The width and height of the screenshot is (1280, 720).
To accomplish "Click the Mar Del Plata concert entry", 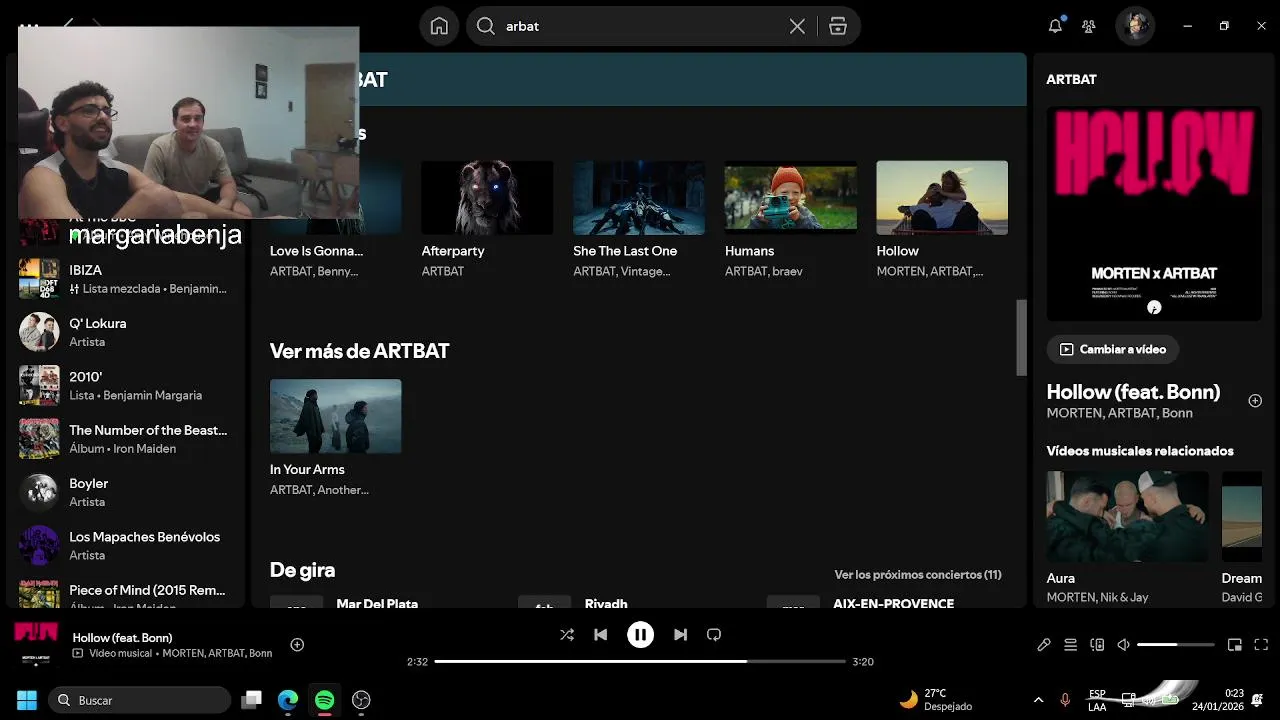I will pos(377,603).
